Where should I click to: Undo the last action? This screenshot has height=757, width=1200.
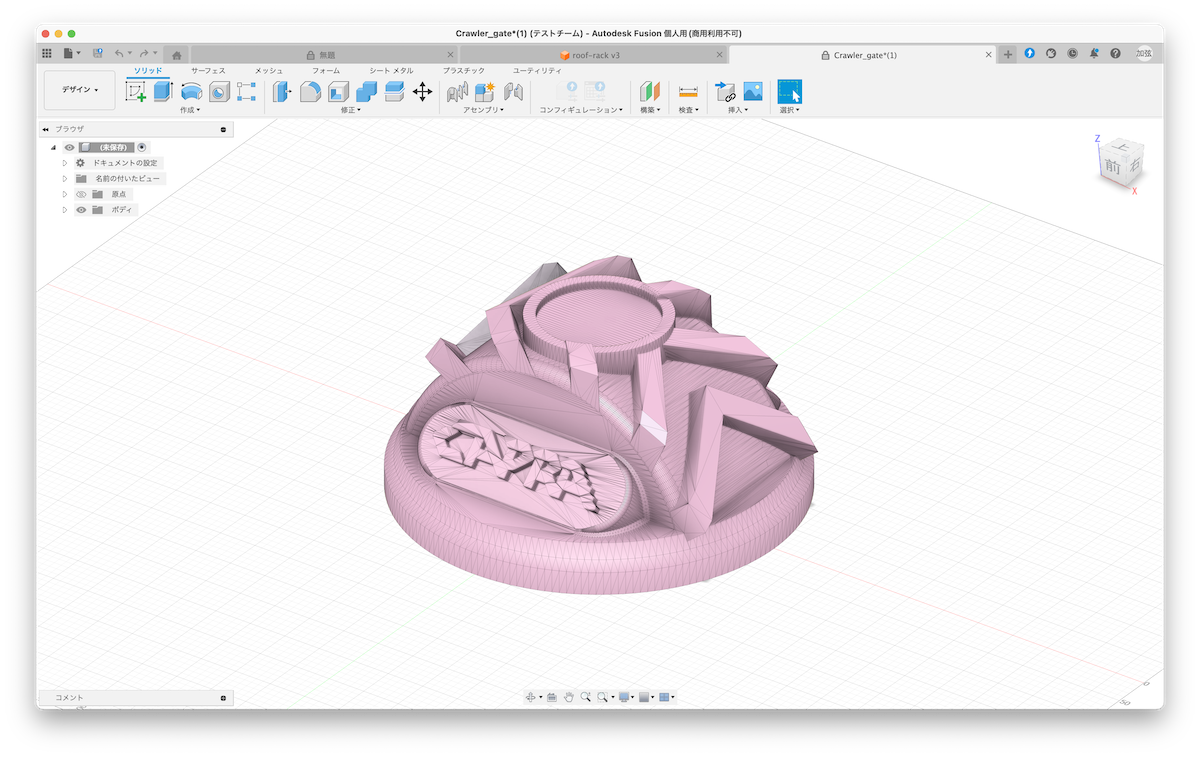(120, 53)
